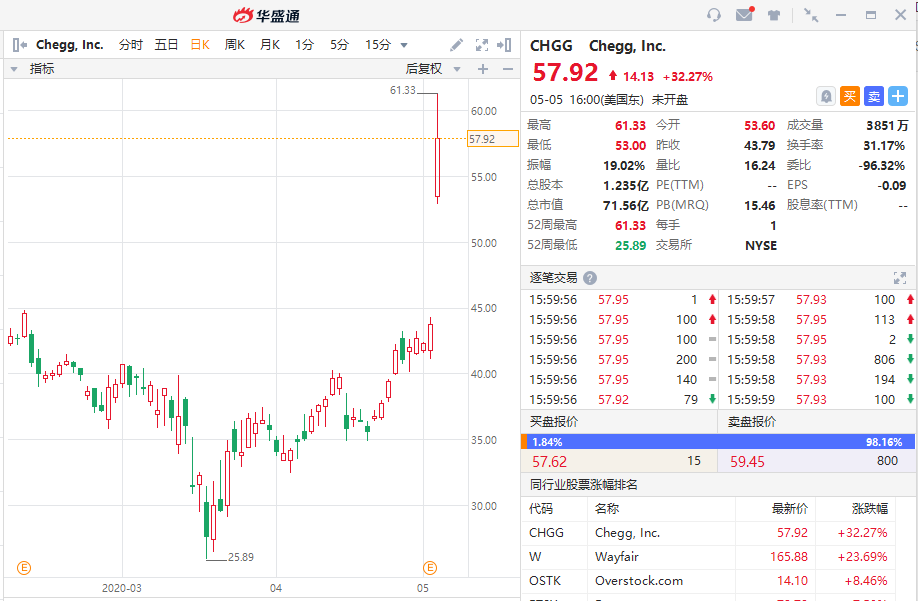The image size is (918, 601).
Task: Click the 华盛通 app logo
Action: point(266,16)
